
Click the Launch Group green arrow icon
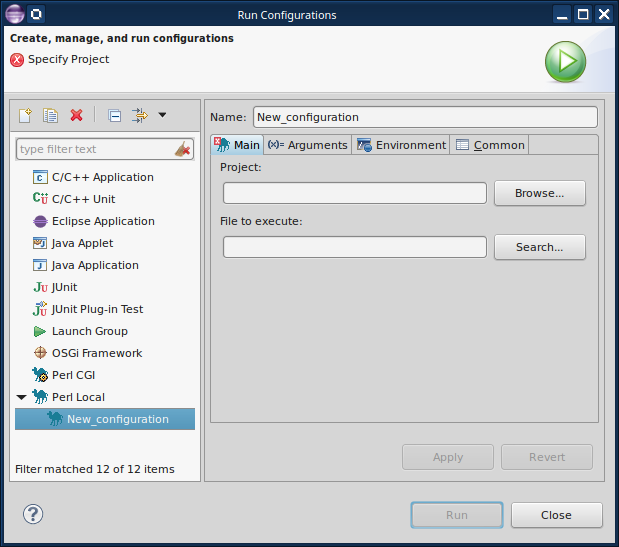[x=40, y=331]
